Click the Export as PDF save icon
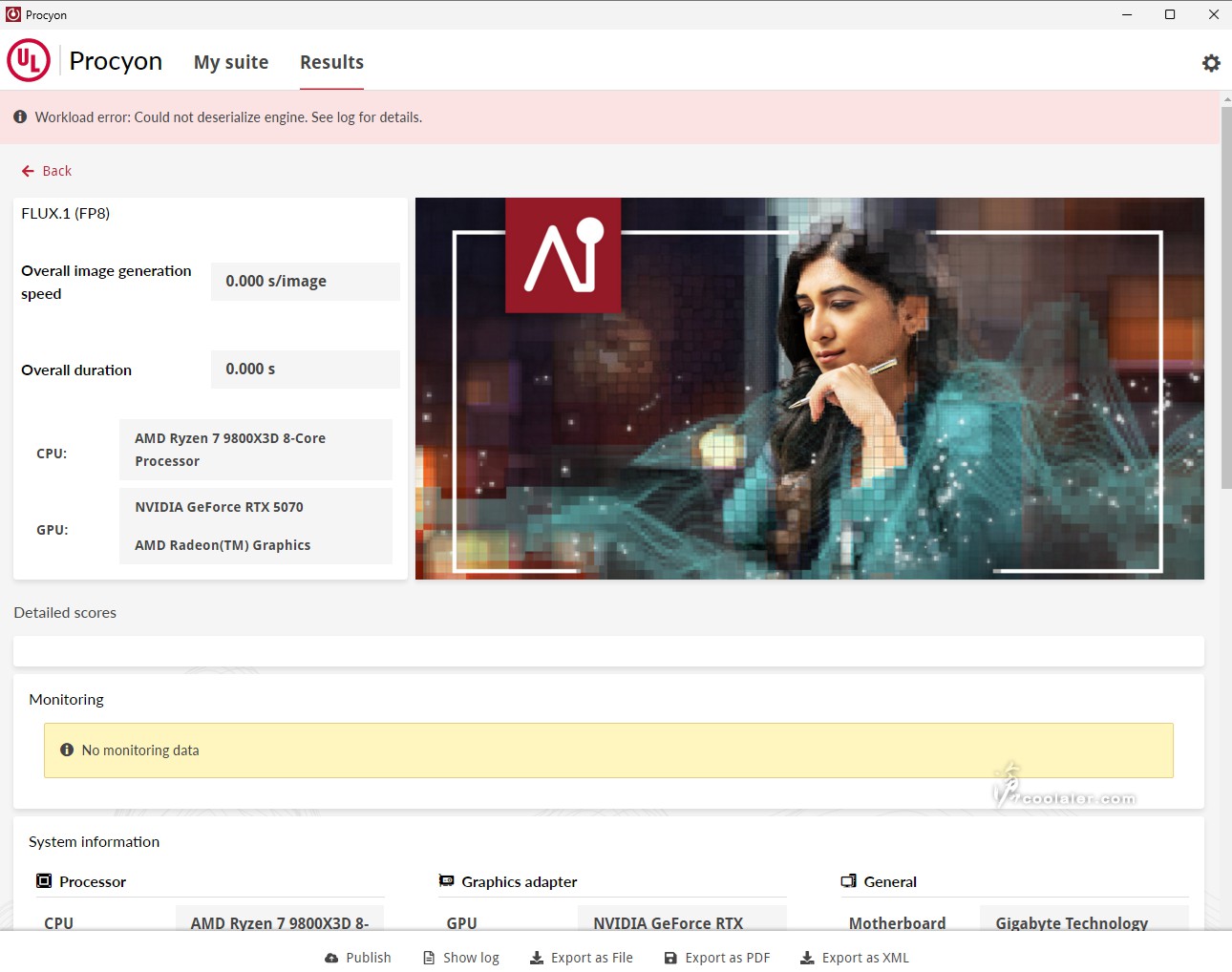This screenshot has height=972, width=1232. (x=670, y=958)
